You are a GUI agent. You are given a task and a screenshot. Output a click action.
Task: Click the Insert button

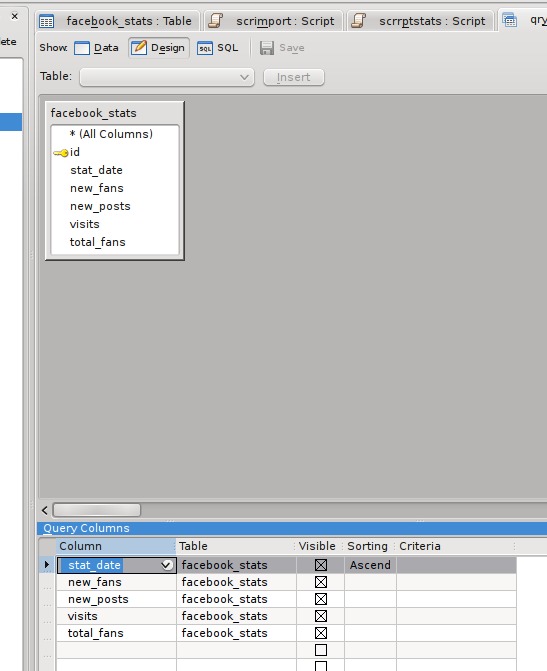pyautogui.click(x=294, y=77)
